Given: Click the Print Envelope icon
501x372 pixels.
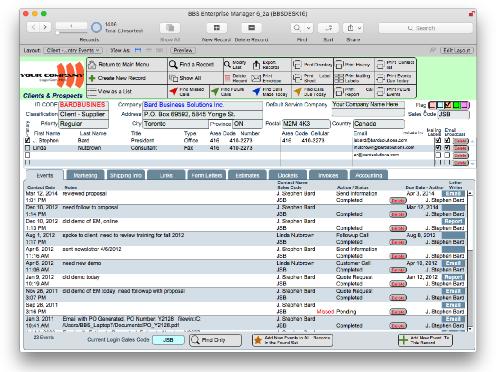Looking at the screenshot, I should coord(256,78).
